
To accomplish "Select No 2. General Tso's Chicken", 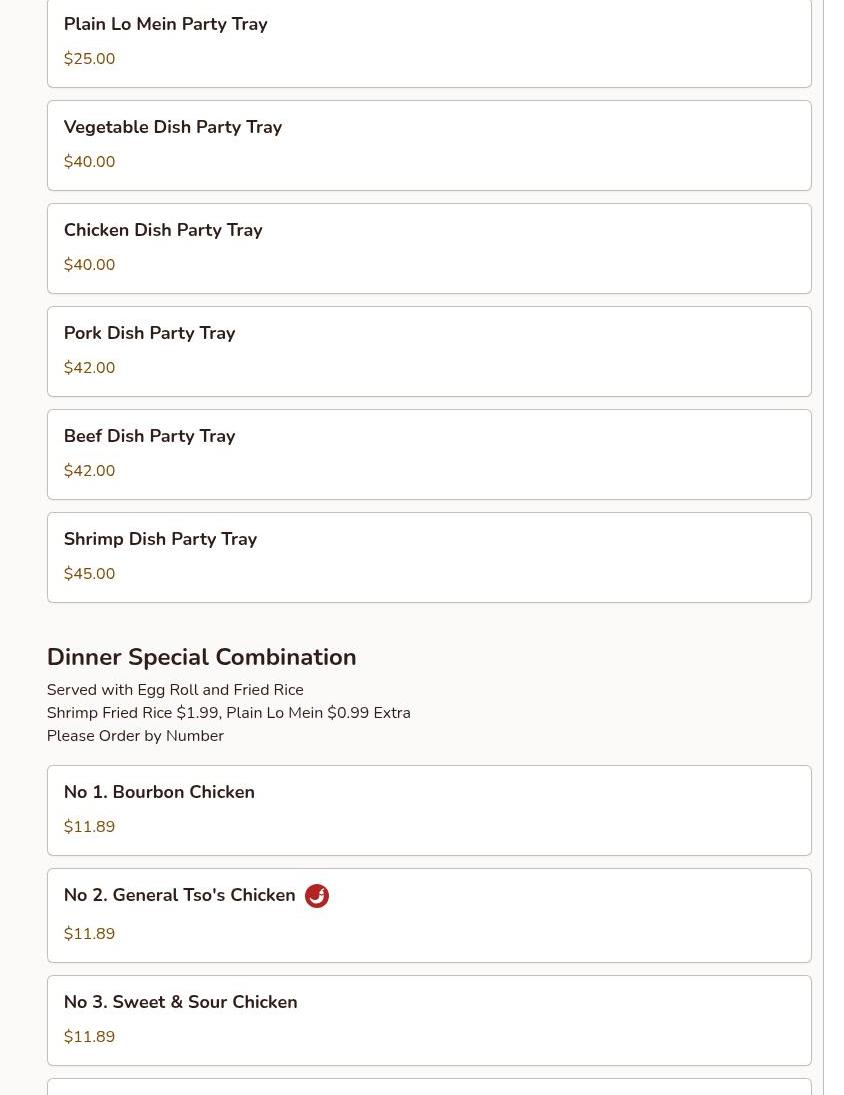I will (179, 895).
